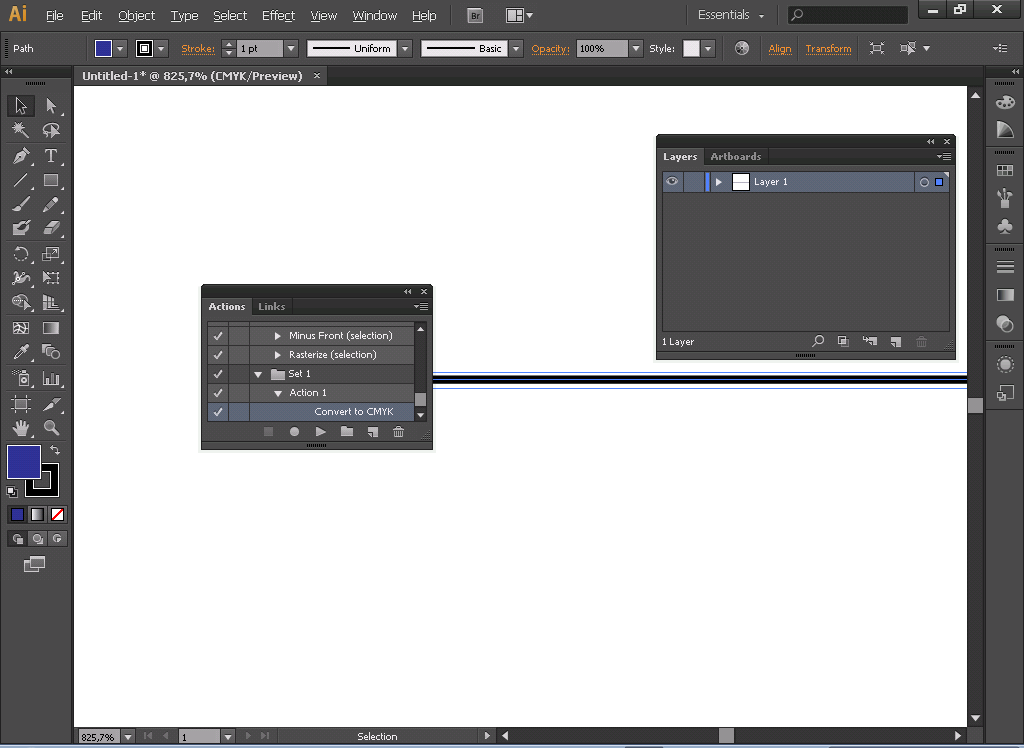
Task: Select the Rectangle tool
Action: pos(51,180)
